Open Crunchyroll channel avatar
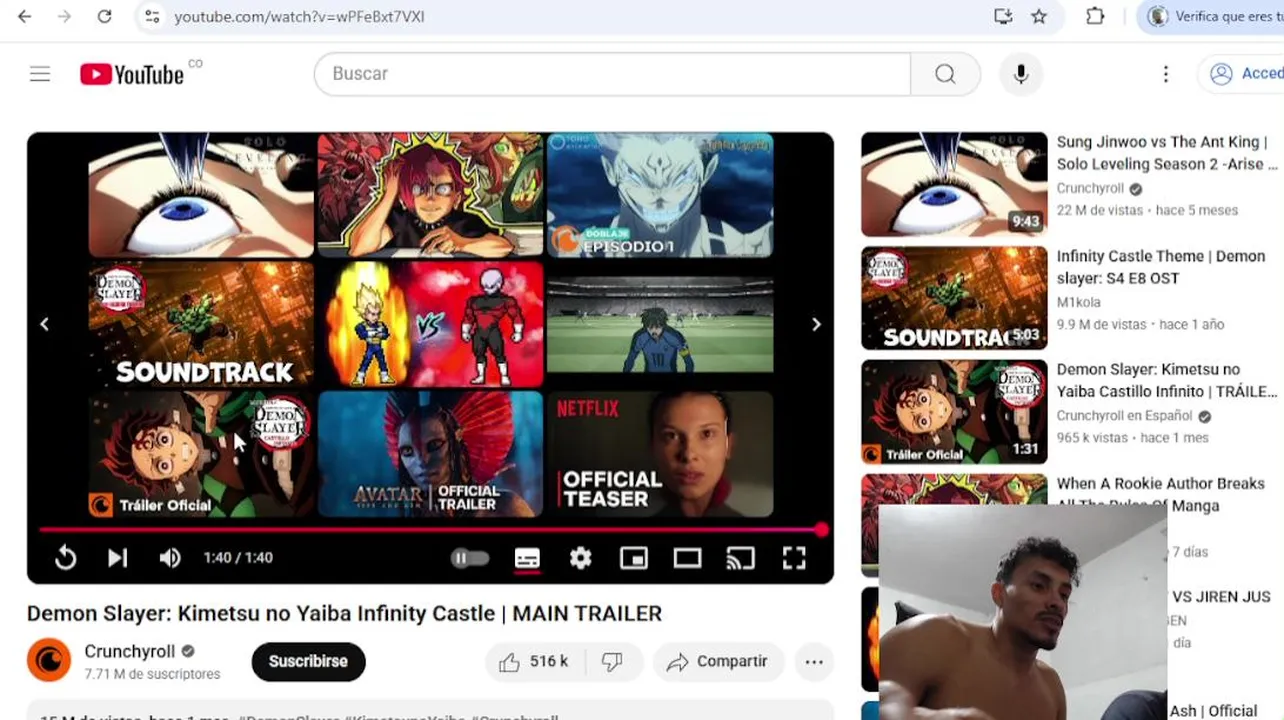This screenshot has height=720, width=1284. (x=49, y=661)
